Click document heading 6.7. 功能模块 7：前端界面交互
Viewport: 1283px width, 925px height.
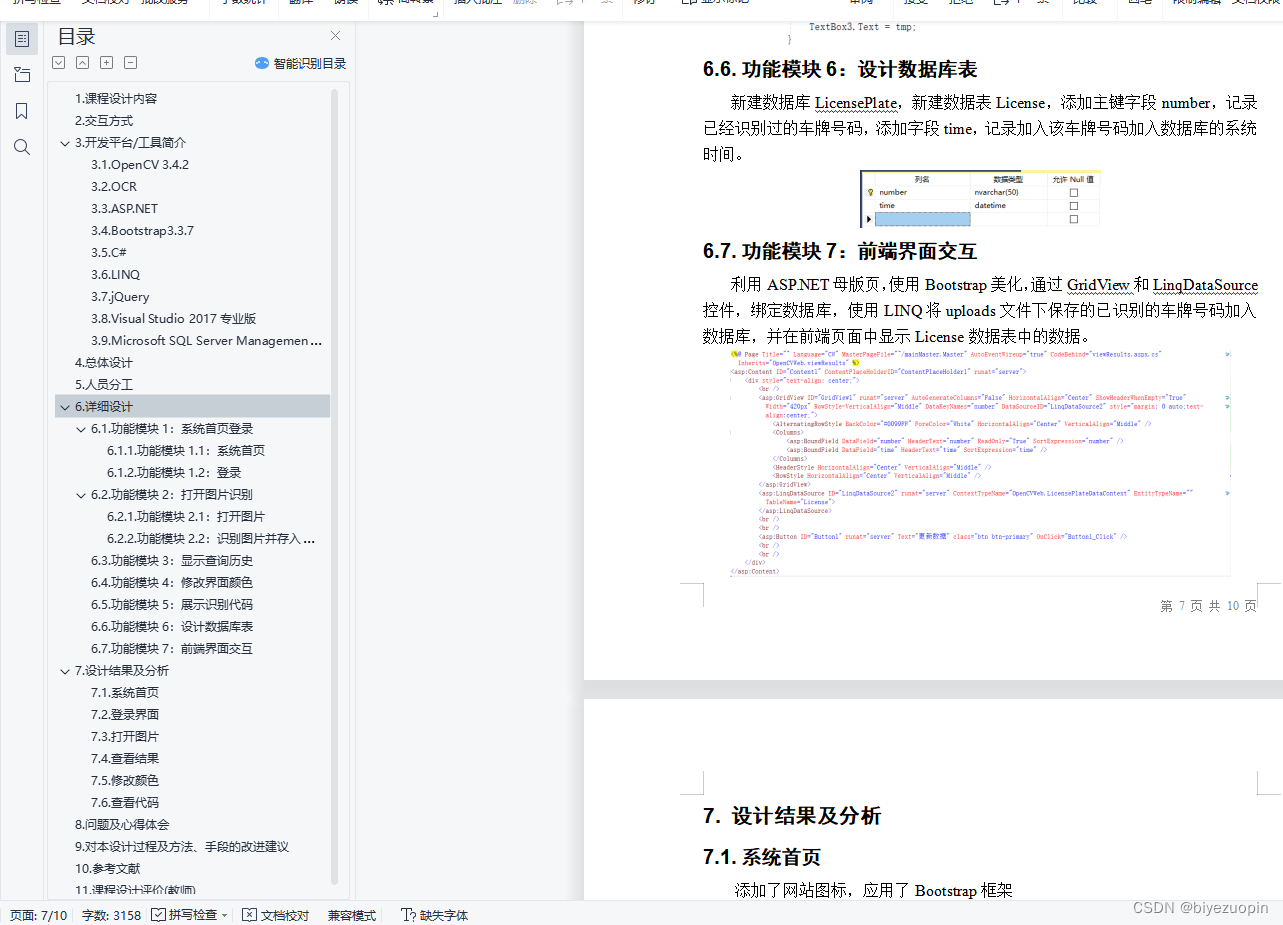pyautogui.click(x=840, y=250)
